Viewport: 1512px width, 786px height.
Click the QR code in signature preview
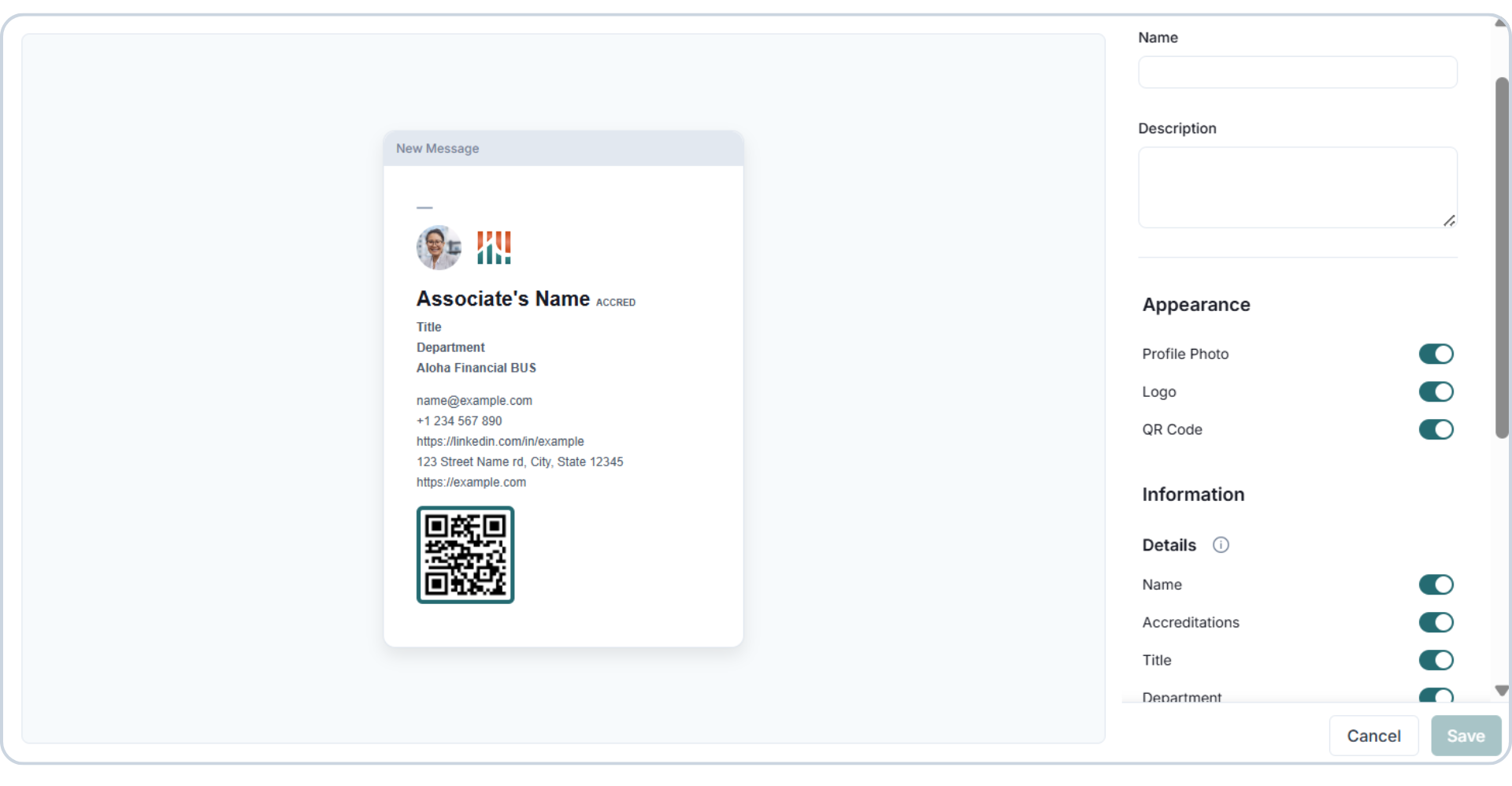point(465,554)
